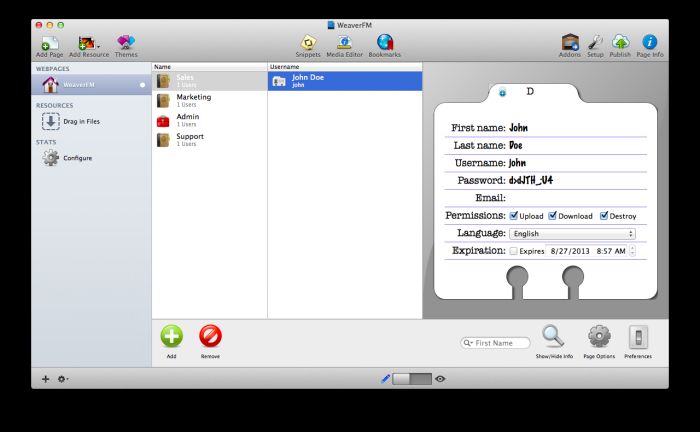Enable the Expires checkbox
The height and width of the screenshot is (432, 700).
[x=514, y=251]
